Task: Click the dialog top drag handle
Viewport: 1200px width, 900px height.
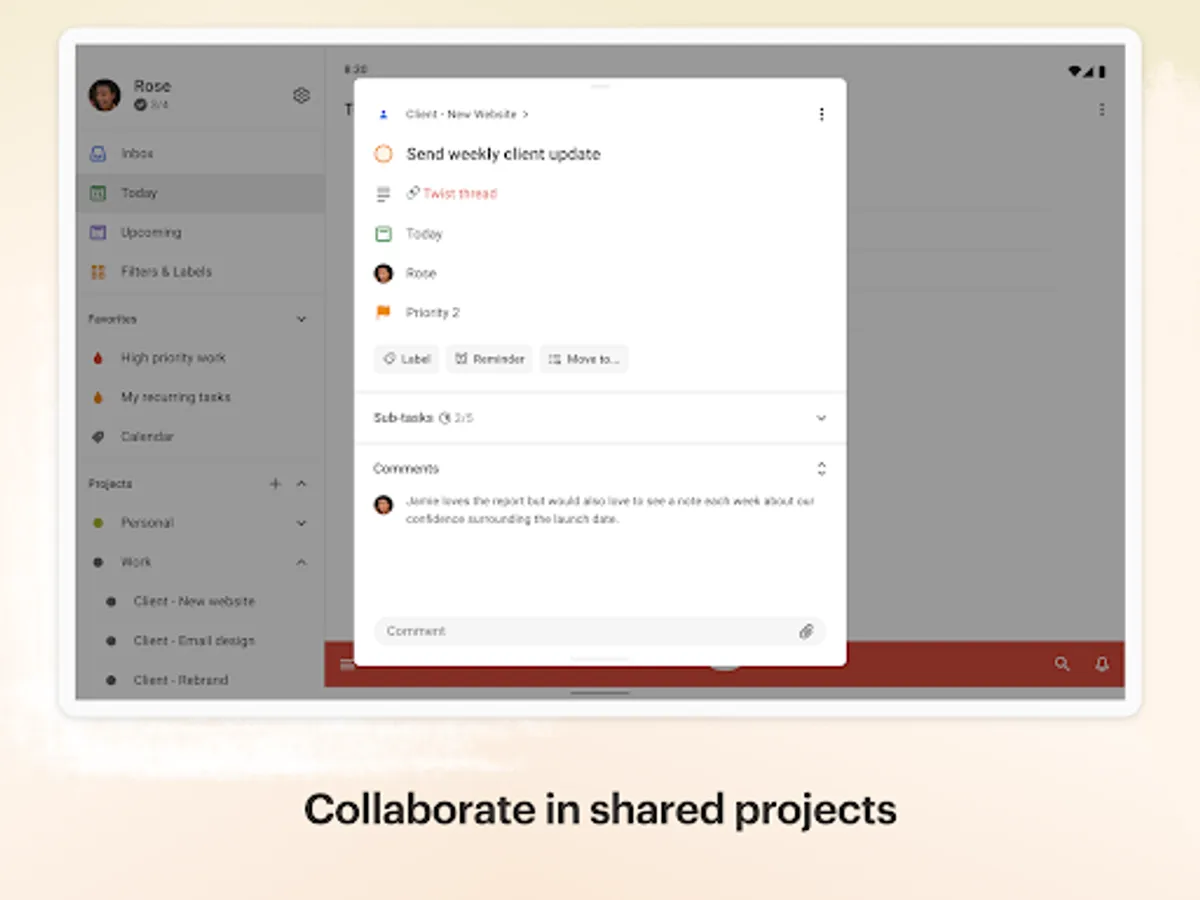Action: 600,87
